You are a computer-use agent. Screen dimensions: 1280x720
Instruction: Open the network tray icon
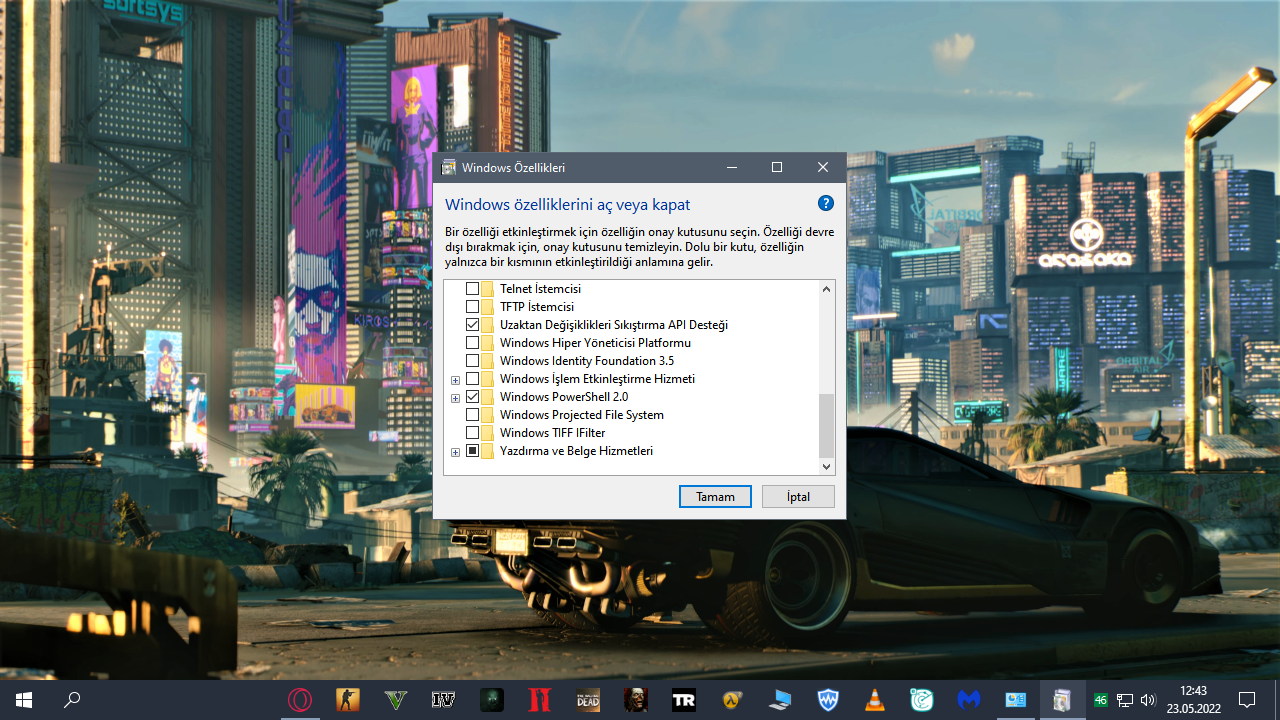(1124, 700)
